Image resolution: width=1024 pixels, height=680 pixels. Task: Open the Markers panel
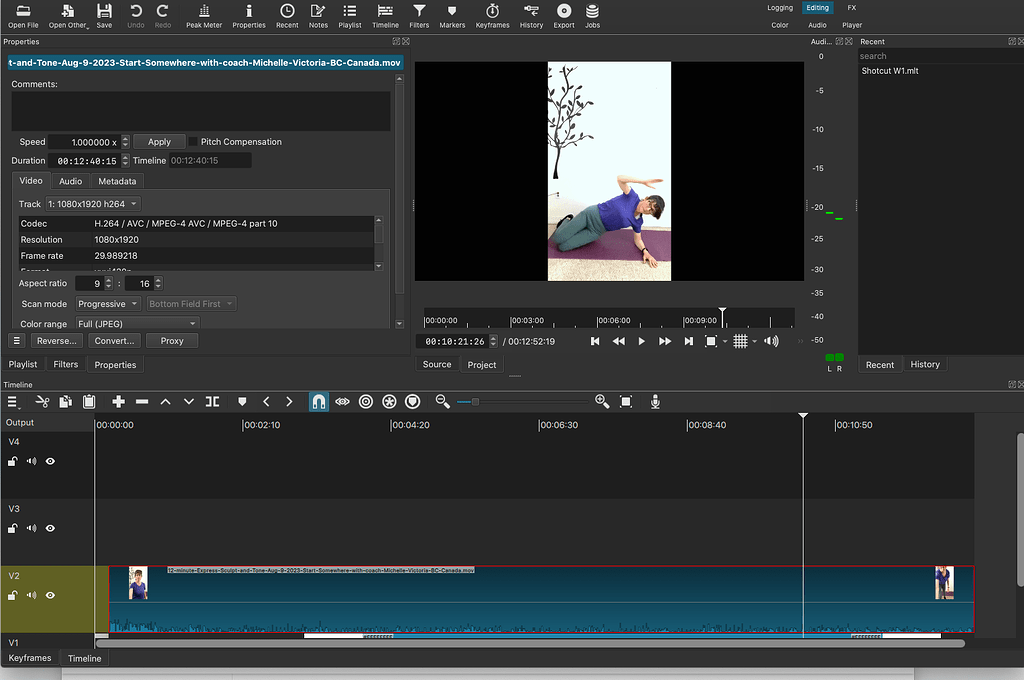(450, 15)
